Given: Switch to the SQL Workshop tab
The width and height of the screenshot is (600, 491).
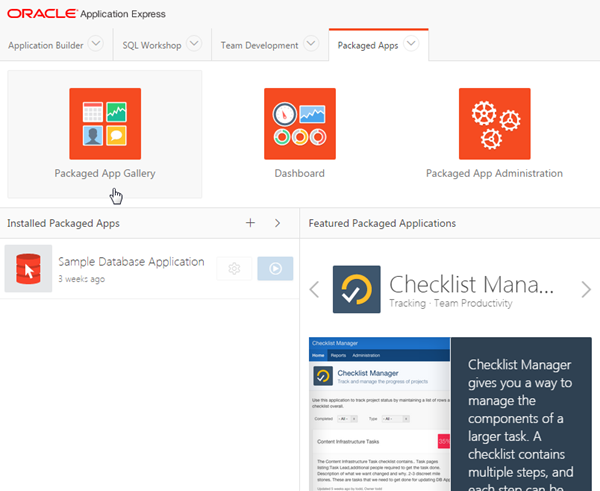Looking at the screenshot, I should 152,46.
